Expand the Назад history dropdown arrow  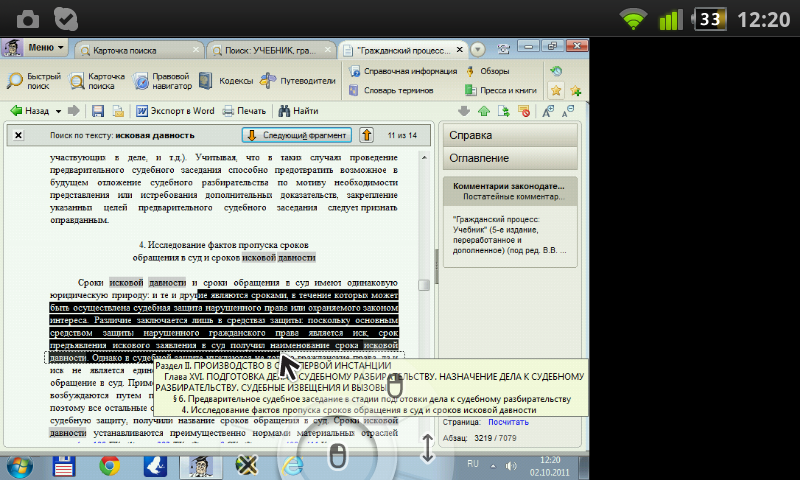(x=59, y=111)
